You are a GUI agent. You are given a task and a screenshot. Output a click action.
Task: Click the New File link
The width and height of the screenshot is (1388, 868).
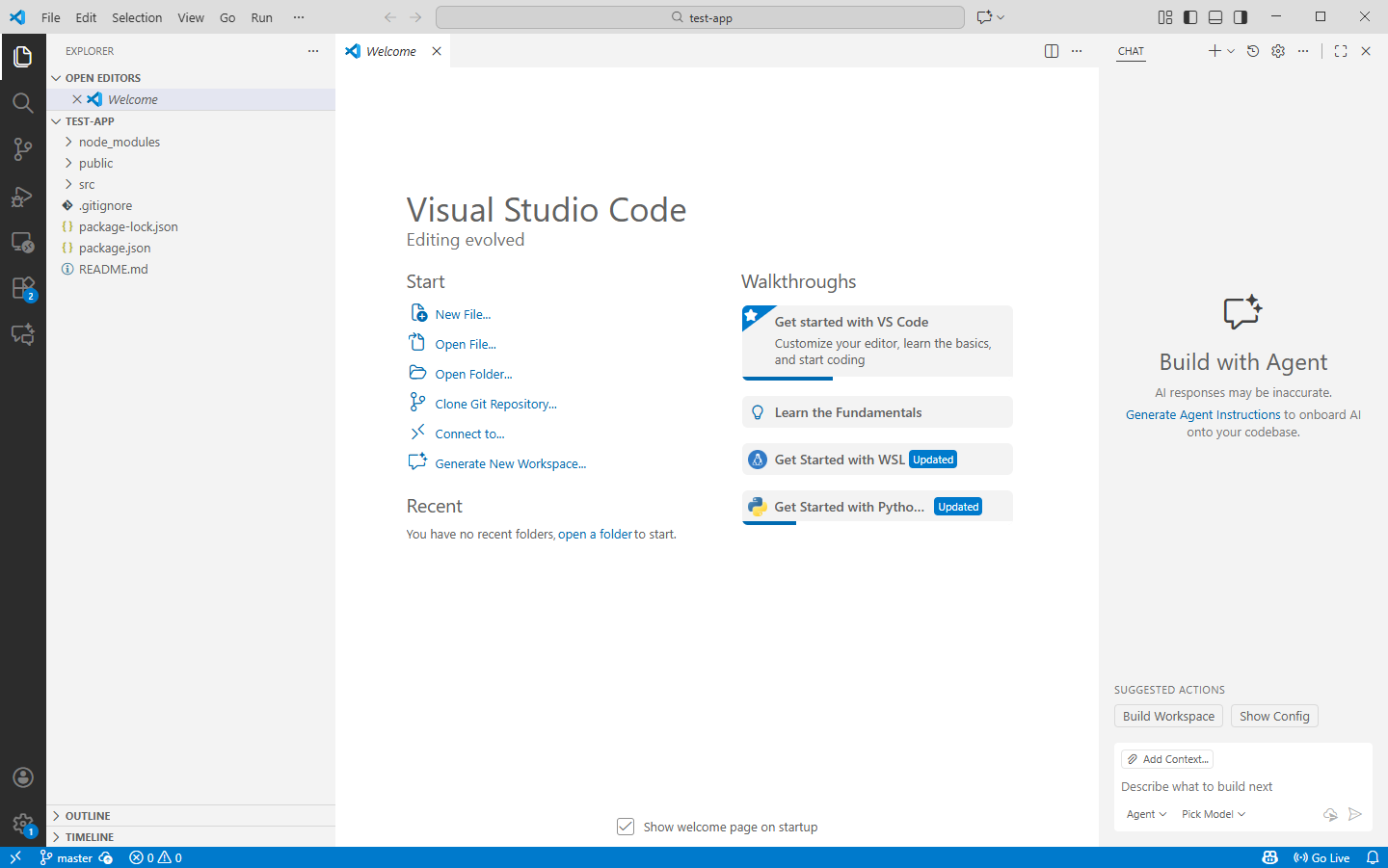[x=463, y=314]
